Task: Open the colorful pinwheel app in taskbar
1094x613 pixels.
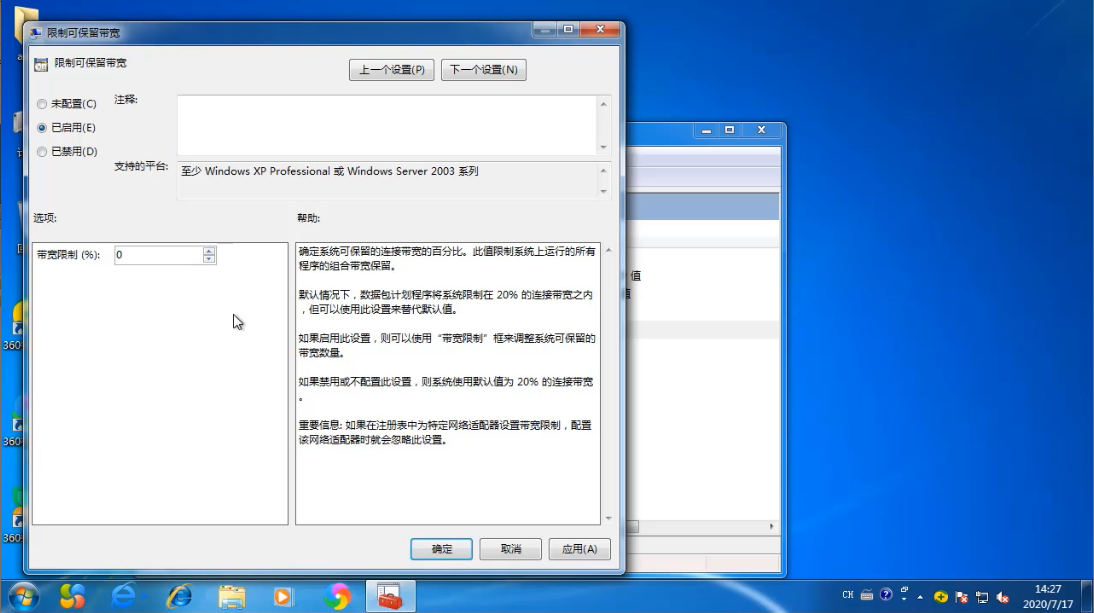Action: point(337,597)
